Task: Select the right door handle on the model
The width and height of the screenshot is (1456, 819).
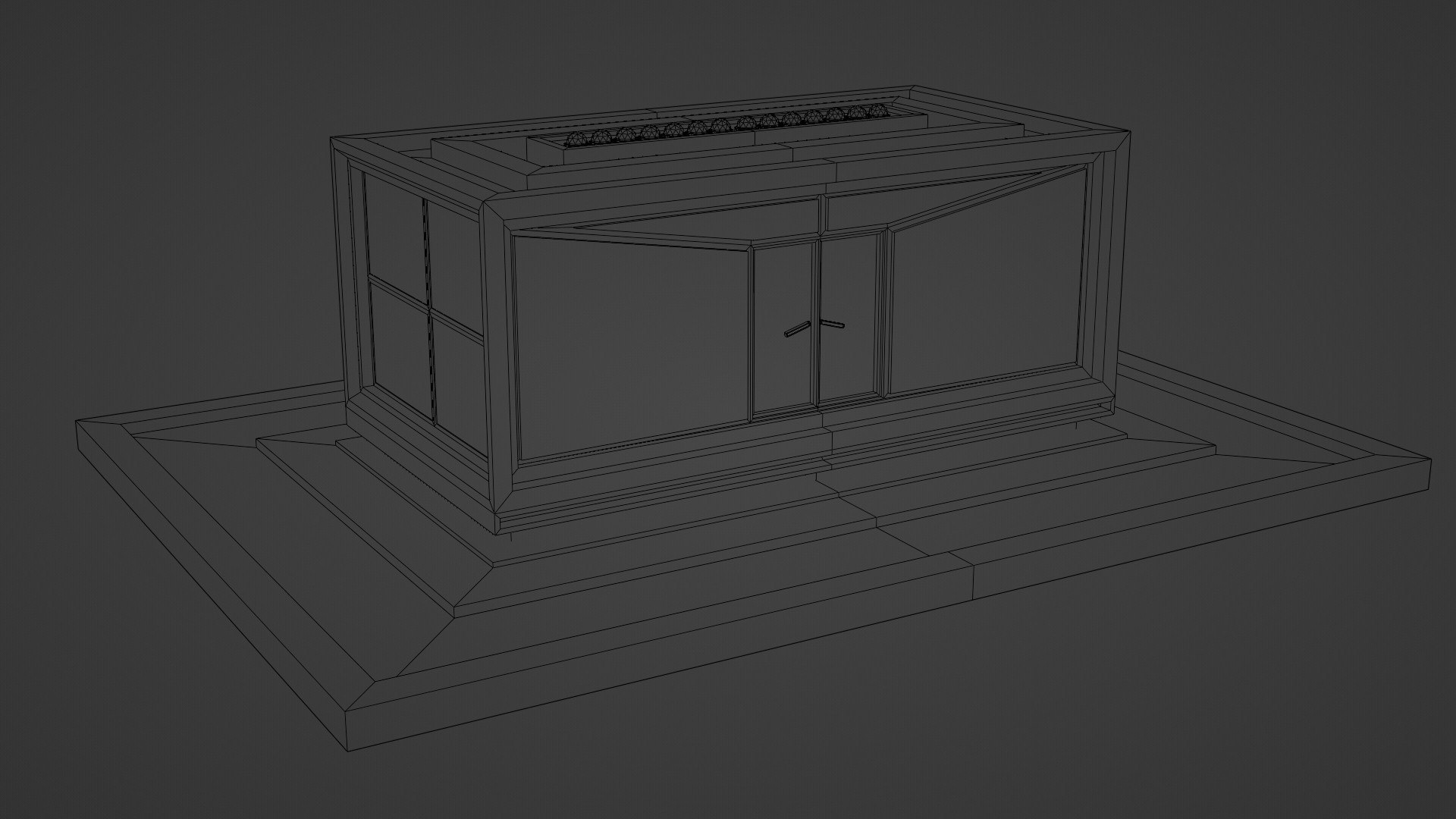Action: [x=831, y=325]
